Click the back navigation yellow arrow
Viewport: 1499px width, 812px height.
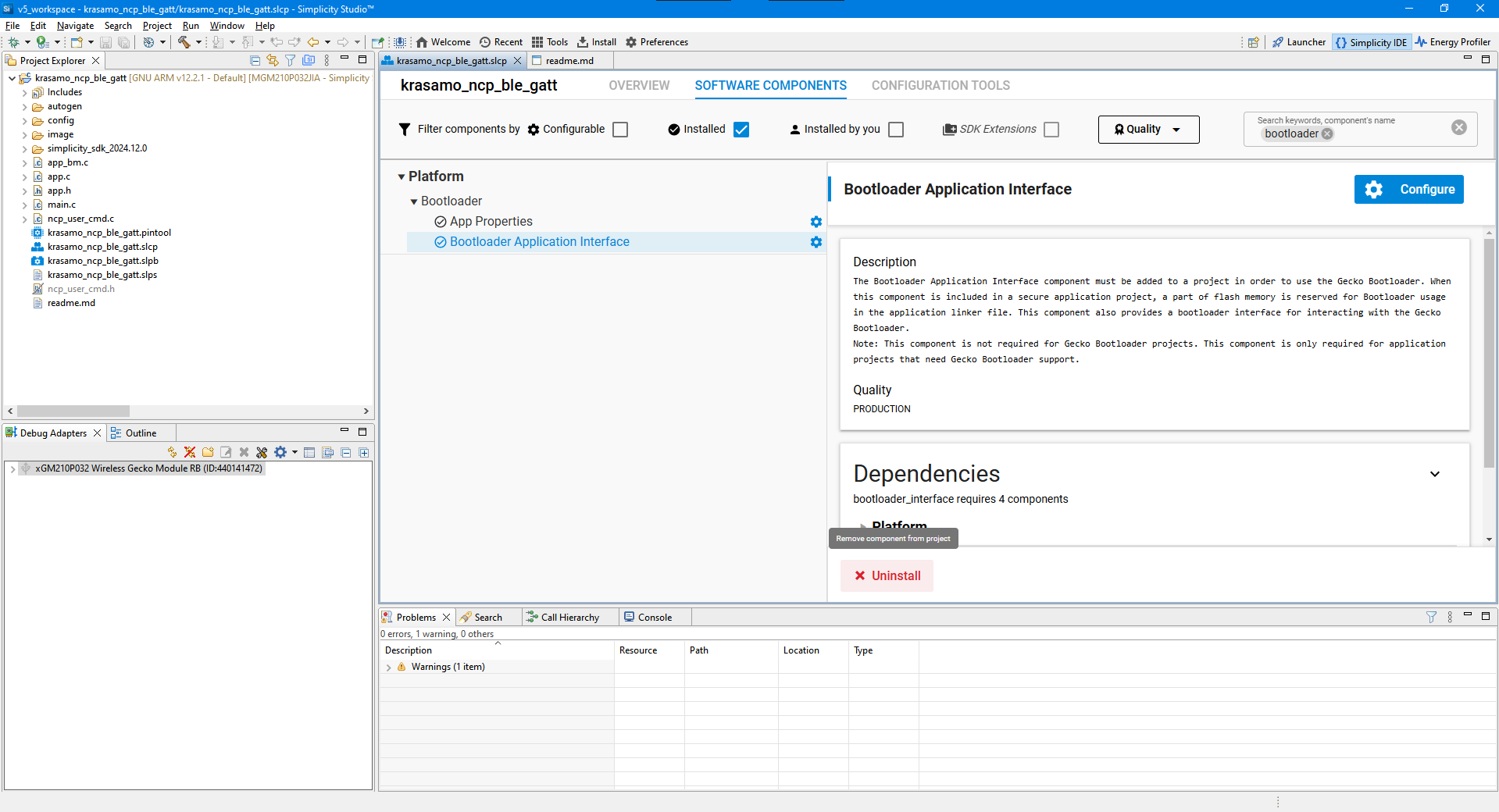[313, 42]
